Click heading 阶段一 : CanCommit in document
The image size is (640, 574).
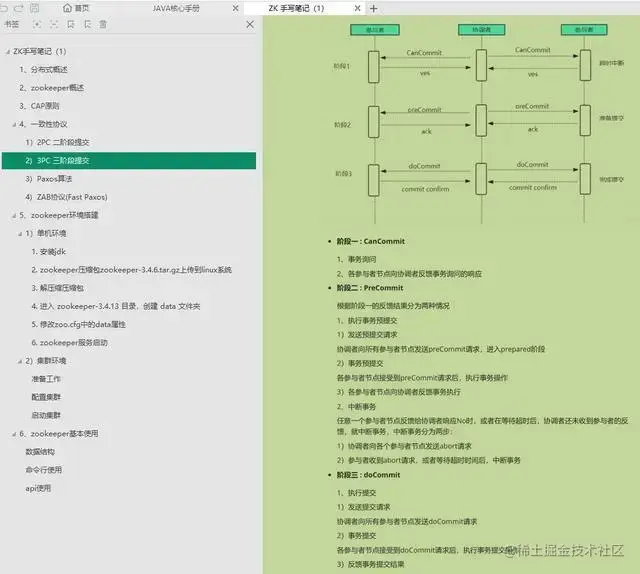click(371, 241)
